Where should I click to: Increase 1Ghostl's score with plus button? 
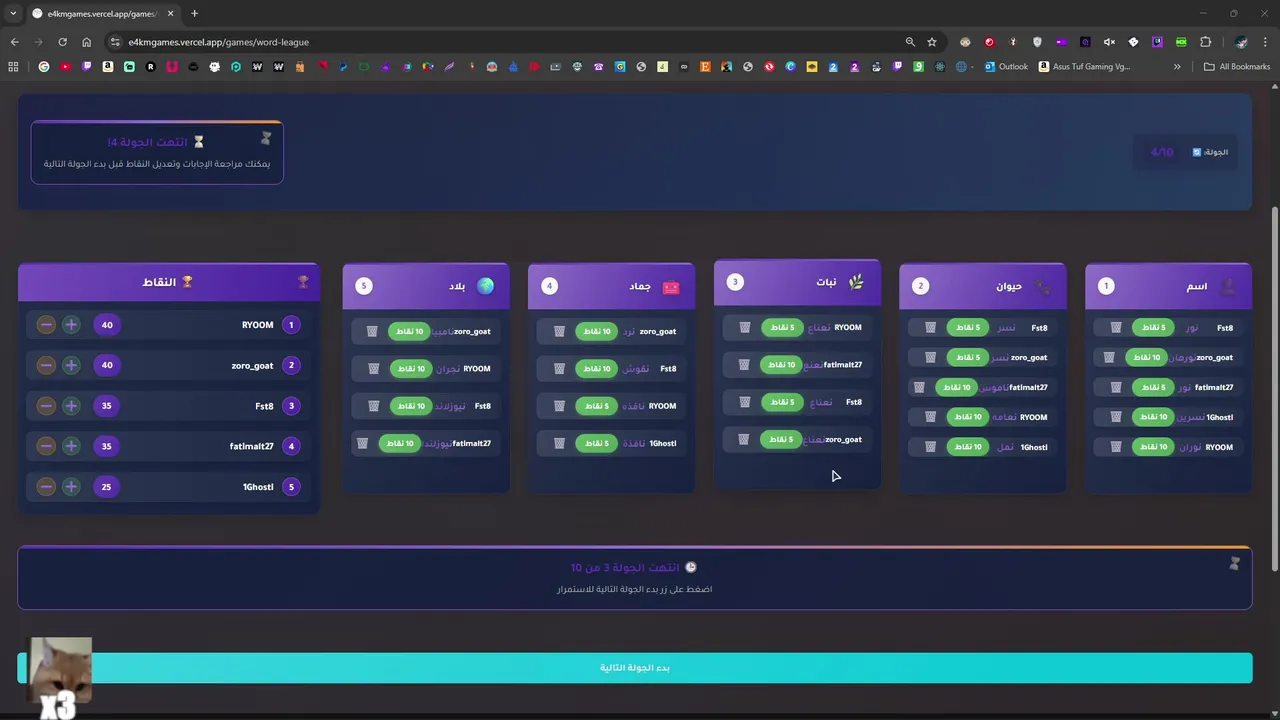(71, 487)
